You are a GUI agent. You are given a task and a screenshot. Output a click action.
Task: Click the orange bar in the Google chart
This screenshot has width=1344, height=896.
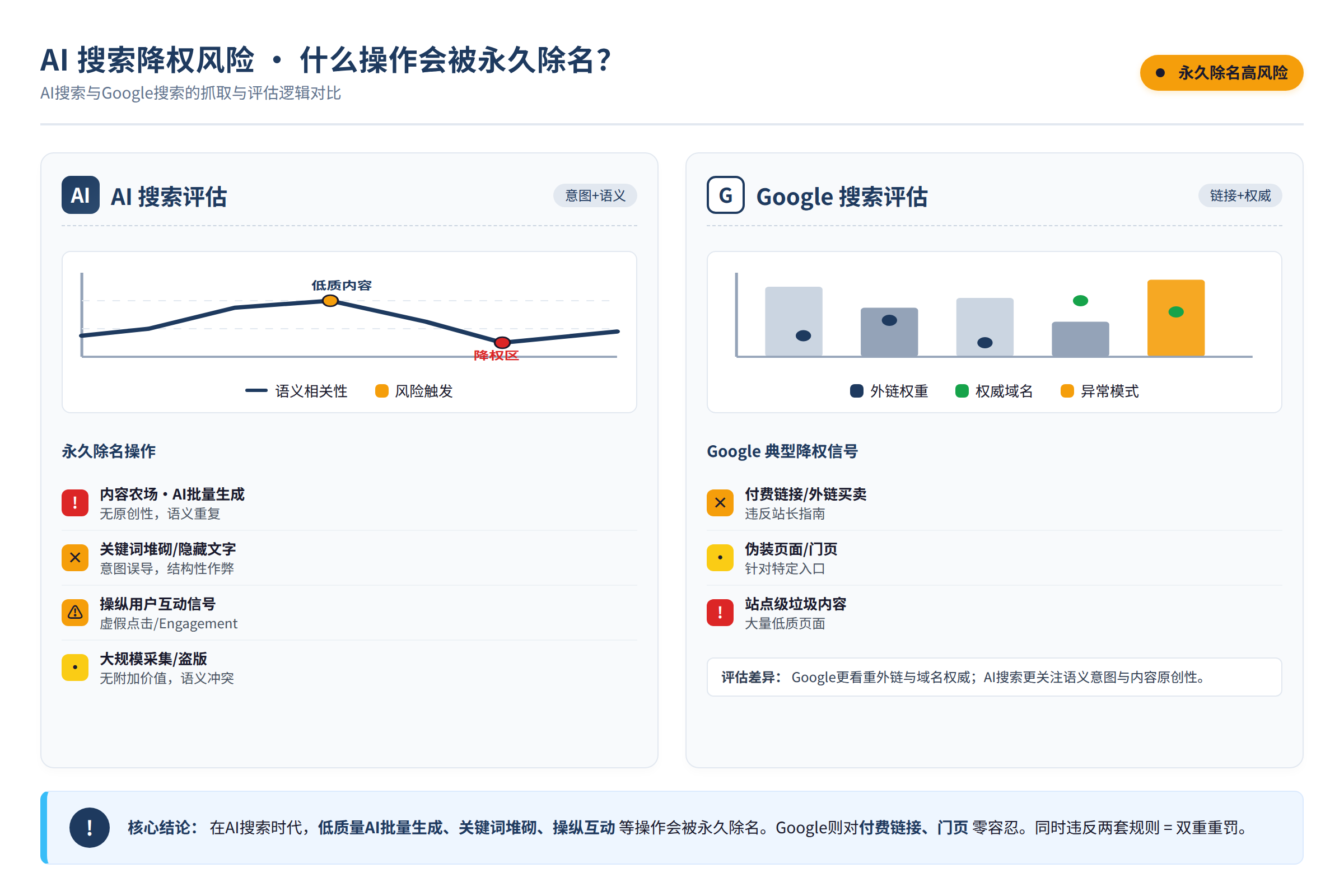click(x=1176, y=318)
